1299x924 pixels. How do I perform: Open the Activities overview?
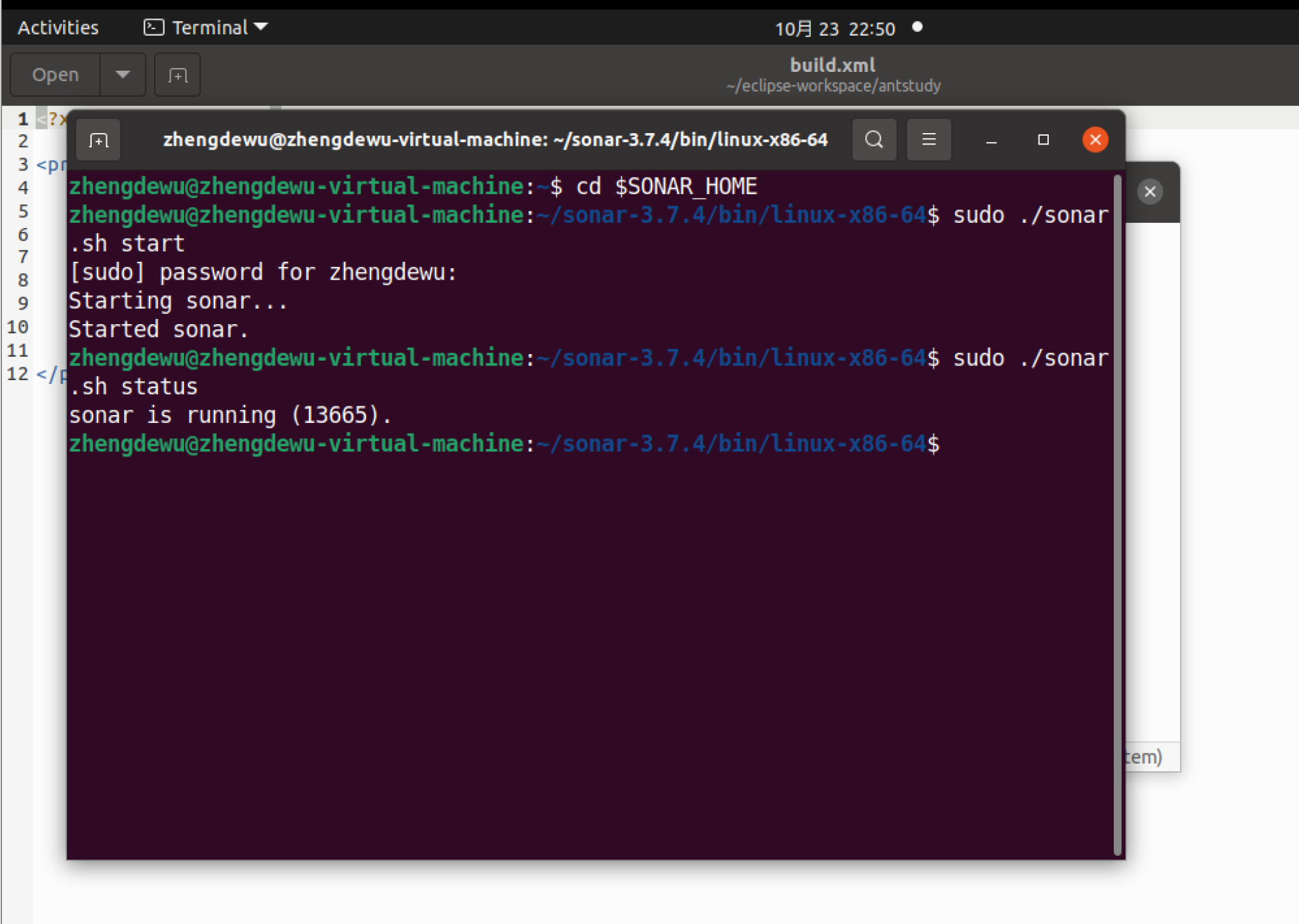pyautogui.click(x=58, y=27)
